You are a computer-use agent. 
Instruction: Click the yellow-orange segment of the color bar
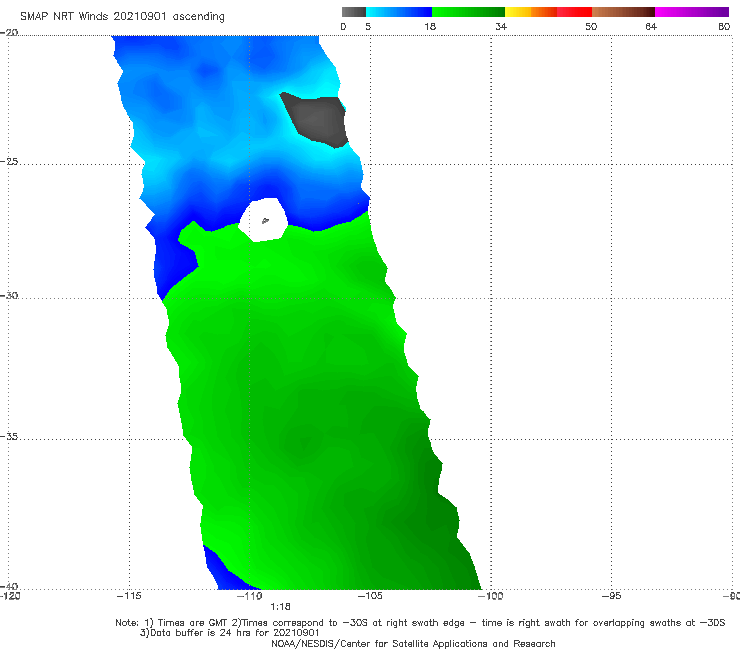coord(531,12)
